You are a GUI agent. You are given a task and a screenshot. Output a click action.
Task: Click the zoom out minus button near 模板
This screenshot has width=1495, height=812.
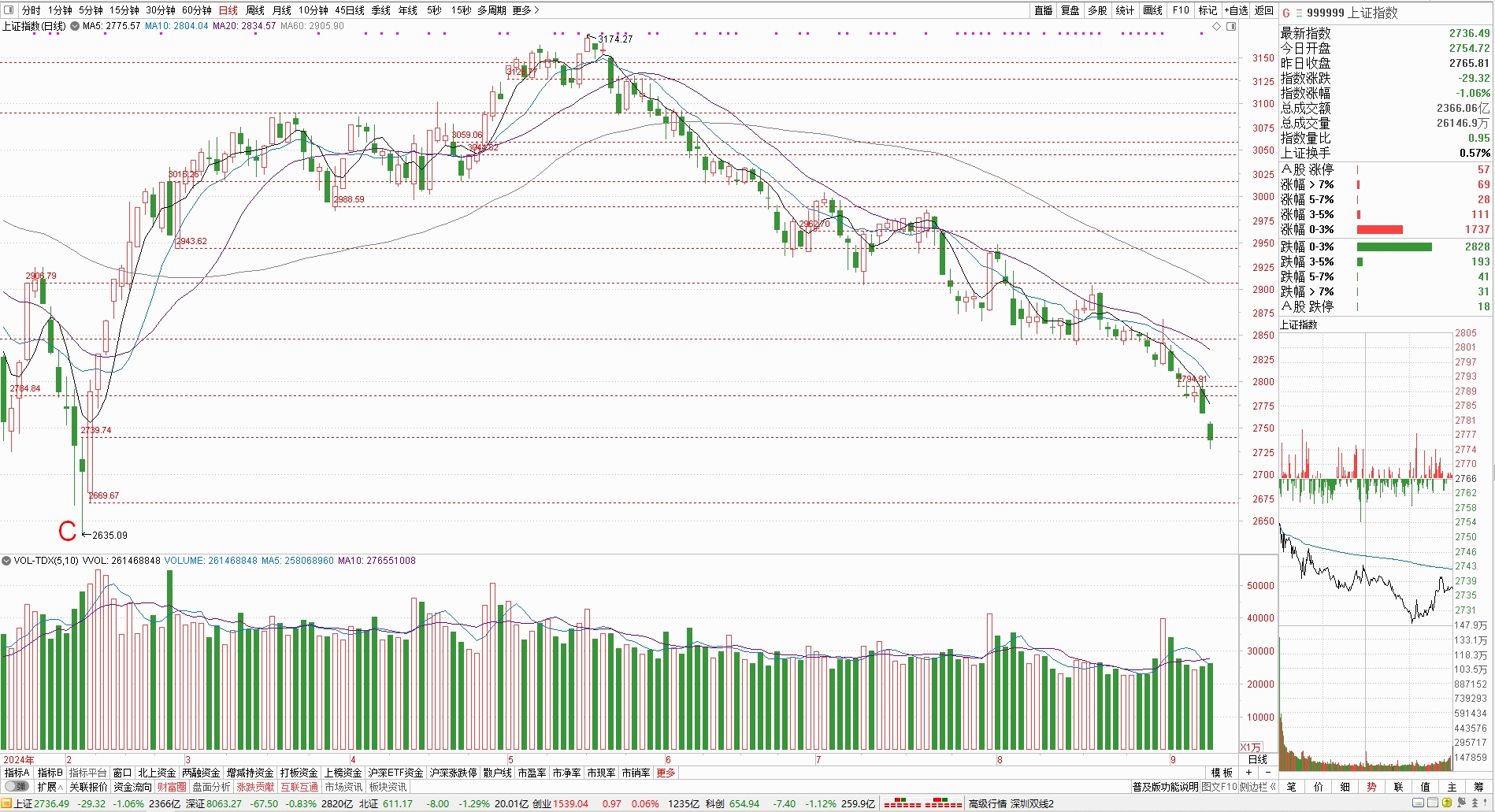point(1267,773)
